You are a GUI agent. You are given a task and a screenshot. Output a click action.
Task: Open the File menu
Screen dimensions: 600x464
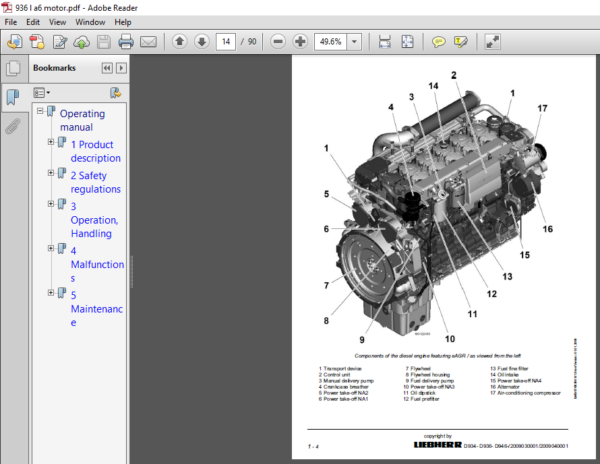[10, 22]
